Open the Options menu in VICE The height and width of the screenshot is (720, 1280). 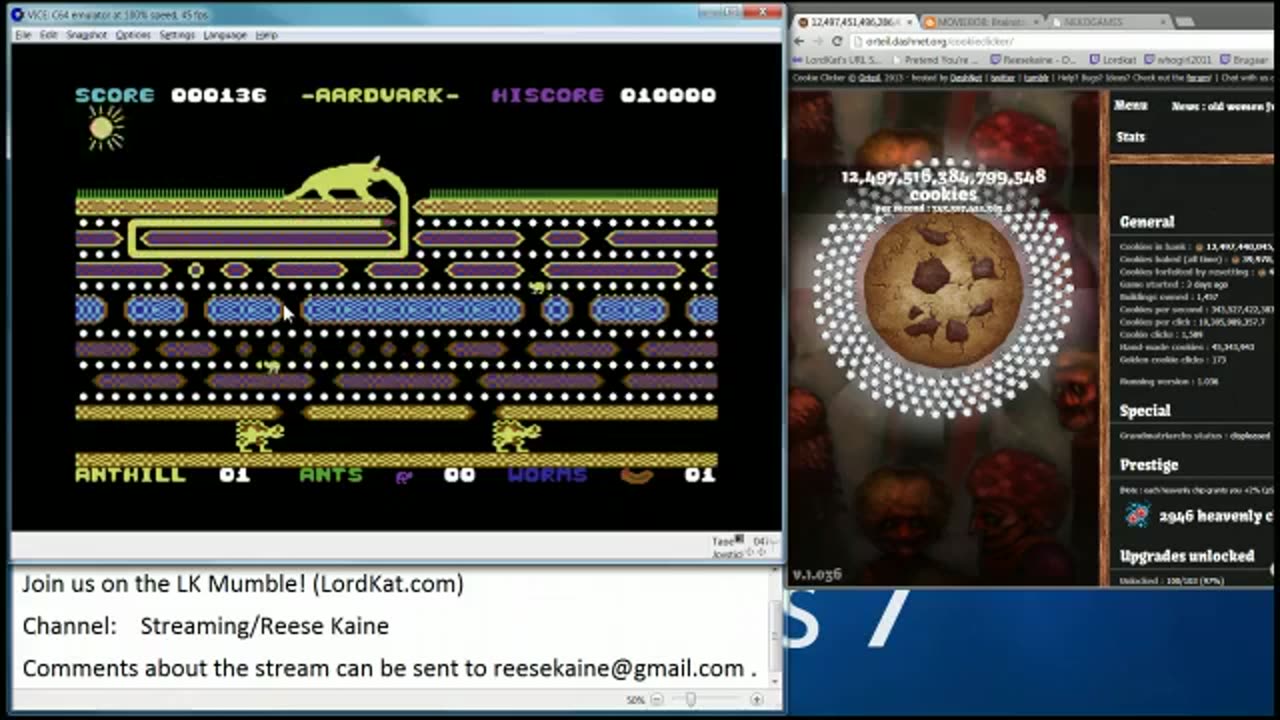[133, 35]
